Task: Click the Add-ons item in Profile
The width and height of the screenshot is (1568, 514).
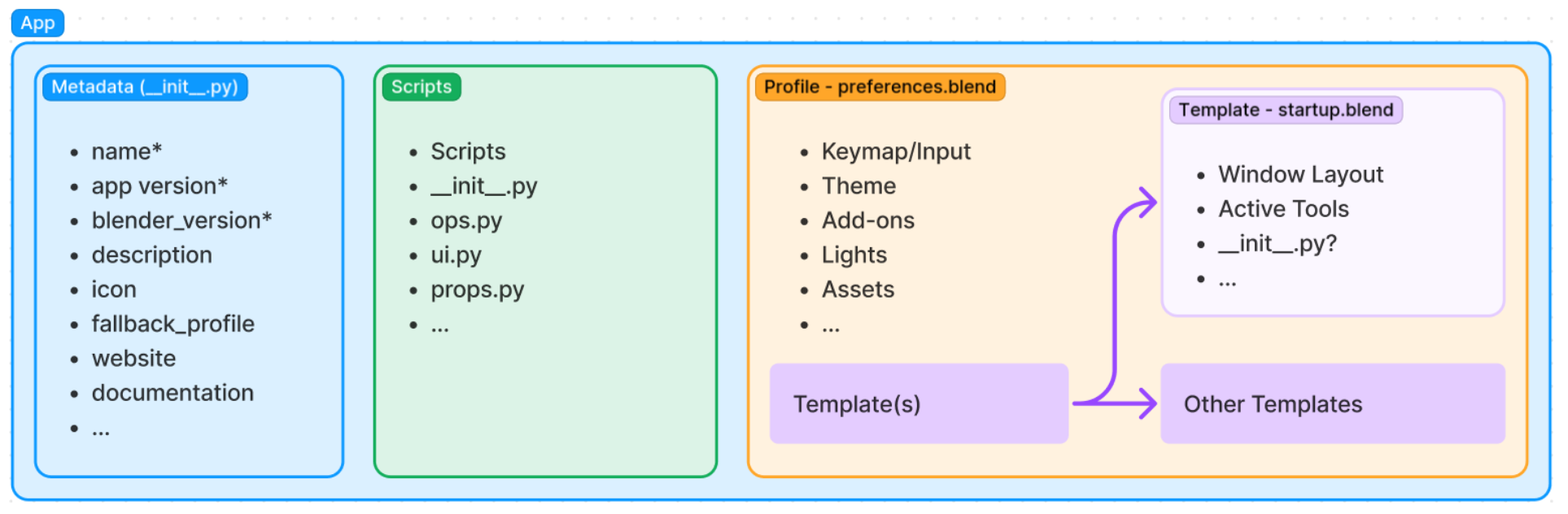Action: 867,220
